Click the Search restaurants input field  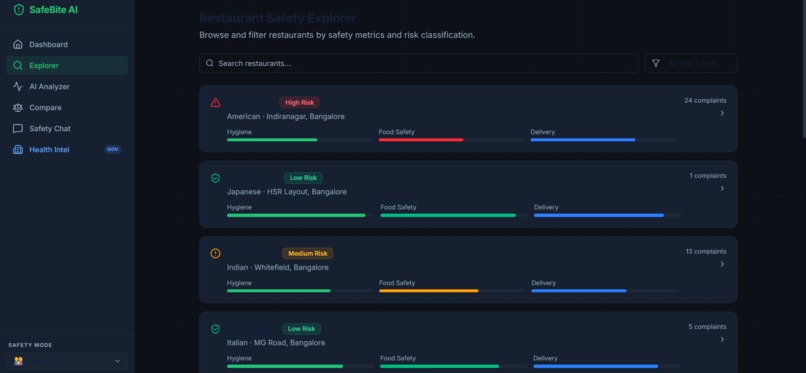coord(419,64)
